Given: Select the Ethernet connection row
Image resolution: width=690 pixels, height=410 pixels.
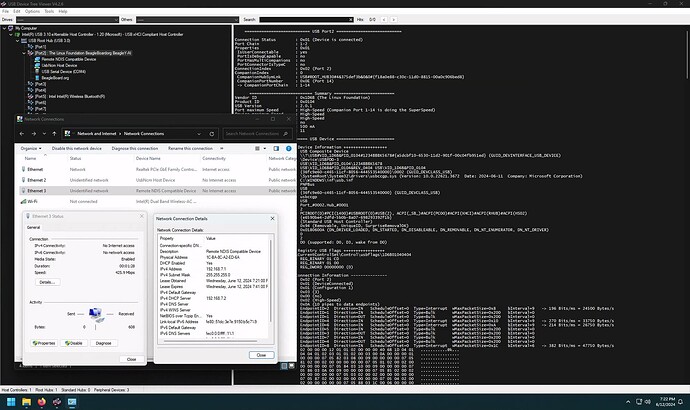Looking at the screenshot, I should pyautogui.click(x=156, y=169).
